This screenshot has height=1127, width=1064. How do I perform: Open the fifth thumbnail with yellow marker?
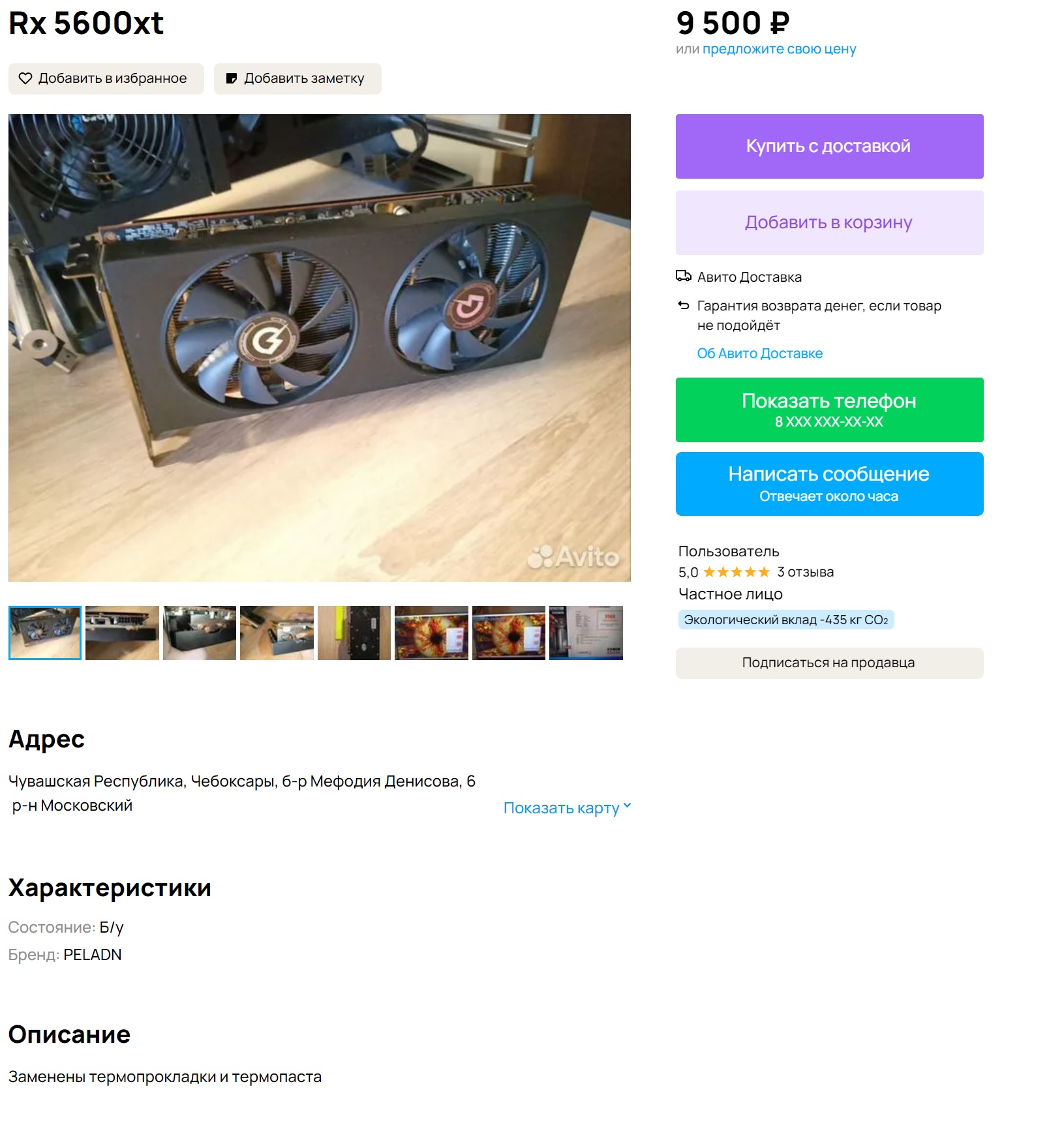pyautogui.click(x=354, y=633)
